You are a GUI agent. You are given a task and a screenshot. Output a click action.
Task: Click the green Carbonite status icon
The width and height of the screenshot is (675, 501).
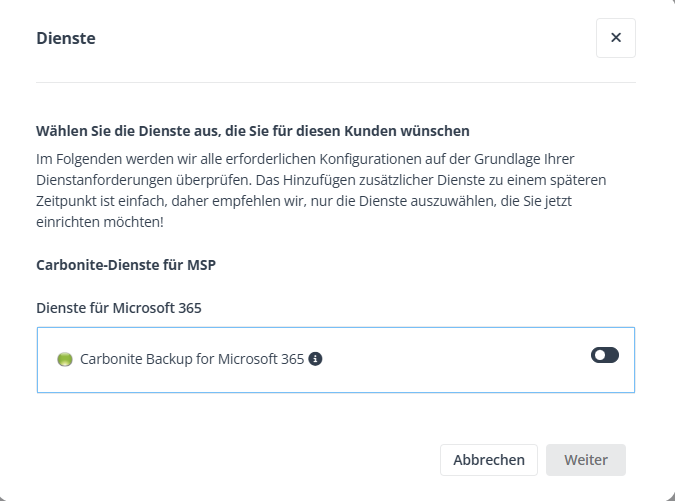coord(65,359)
